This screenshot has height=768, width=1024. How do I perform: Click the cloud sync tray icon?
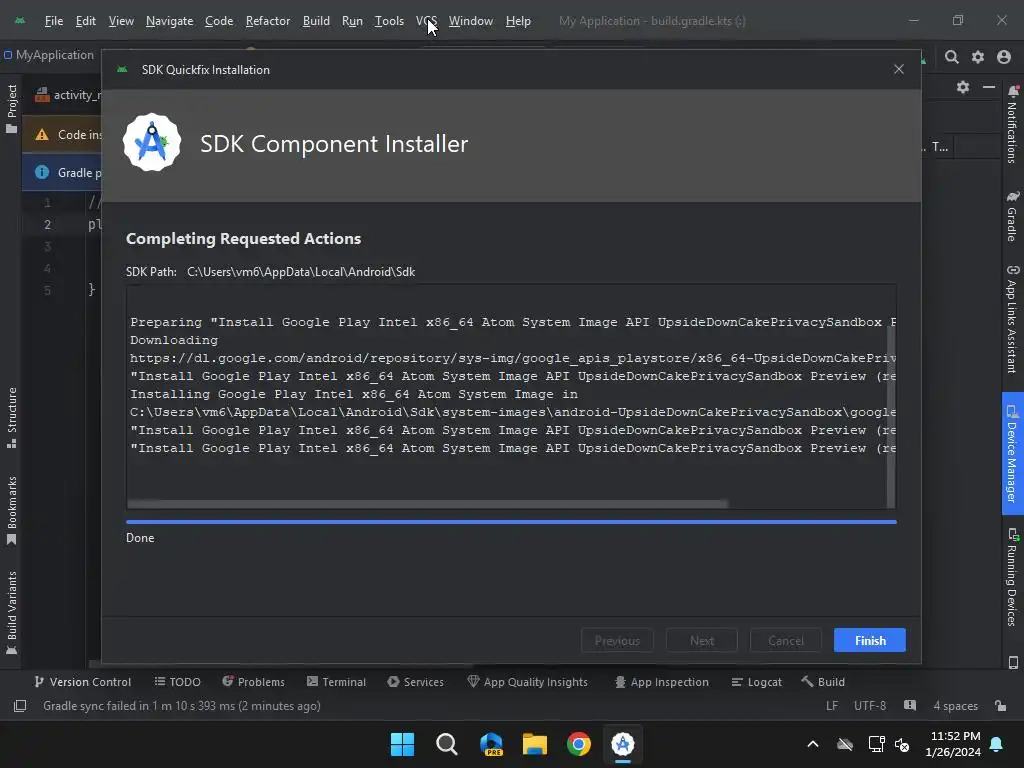(845, 744)
